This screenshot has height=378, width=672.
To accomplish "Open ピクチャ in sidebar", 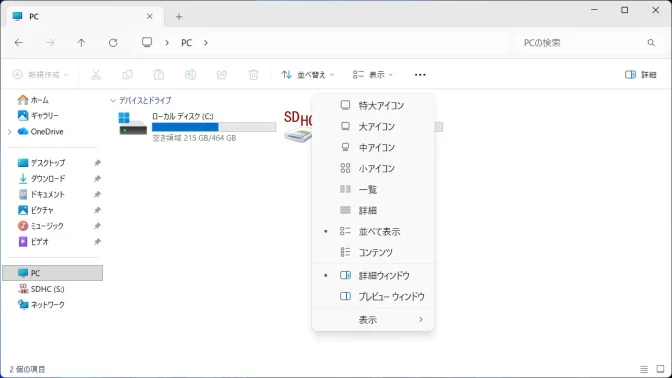I will coord(36,210).
